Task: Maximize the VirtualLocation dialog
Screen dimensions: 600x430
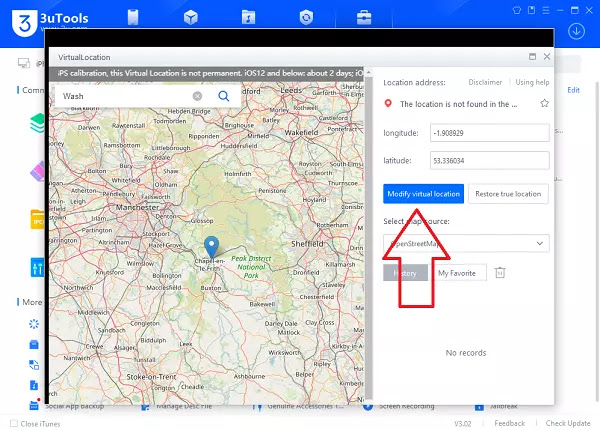Action: (x=532, y=57)
